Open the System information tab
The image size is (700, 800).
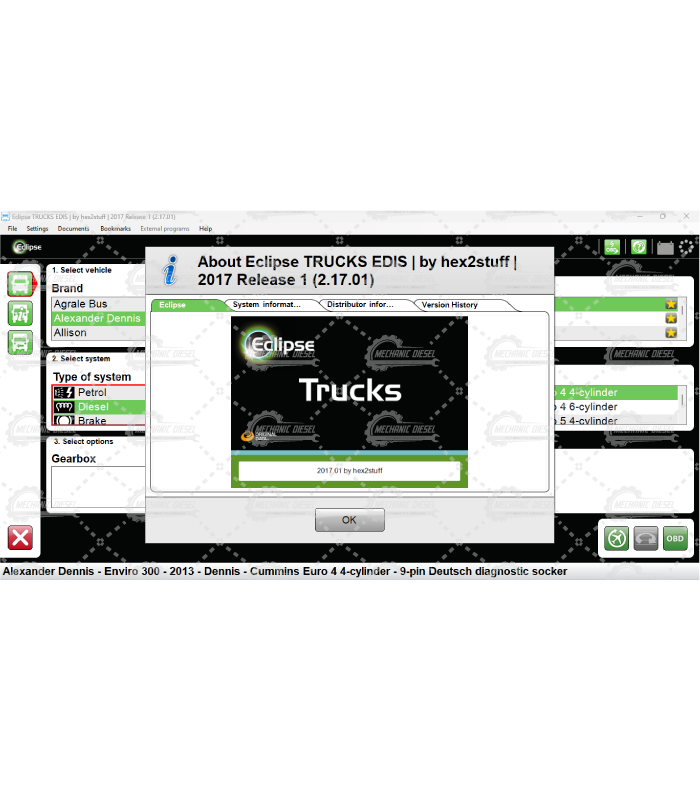click(267, 305)
